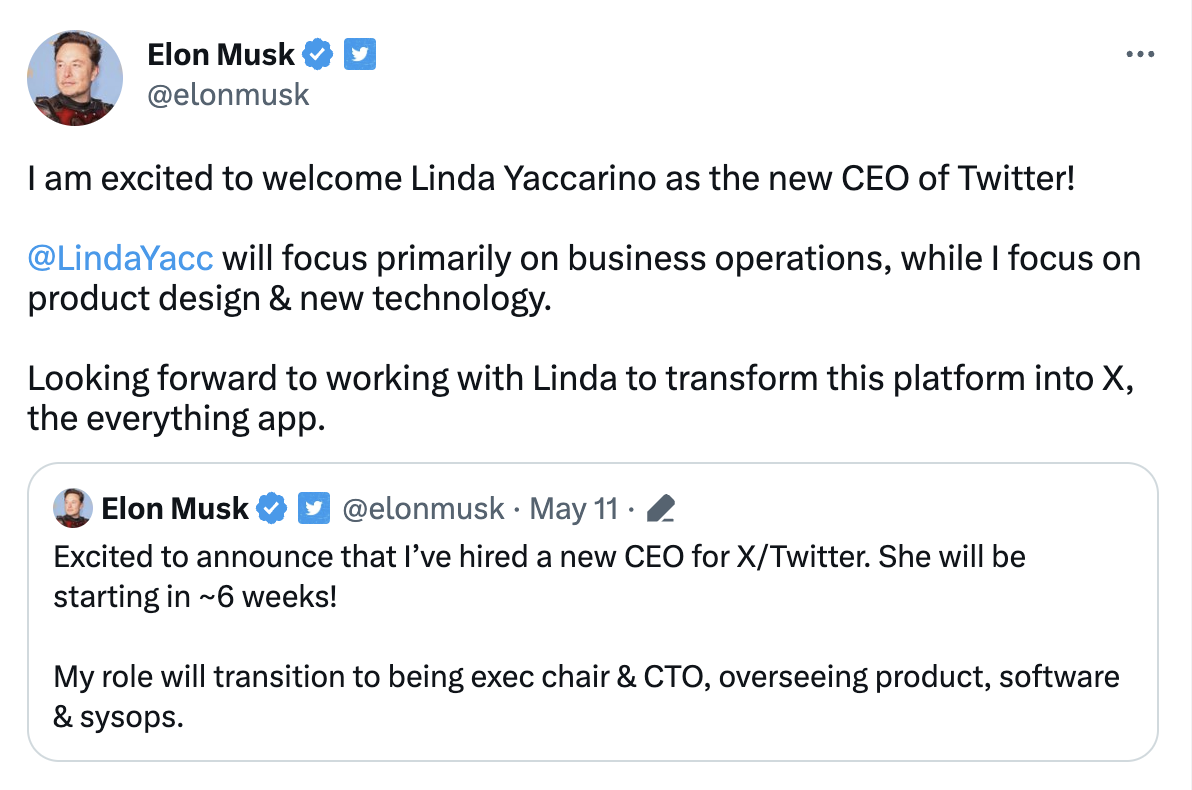The height and width of the screenshot is (790, 1192).
Task: Open the three-dot more options menu
Action: [1140, 54]
